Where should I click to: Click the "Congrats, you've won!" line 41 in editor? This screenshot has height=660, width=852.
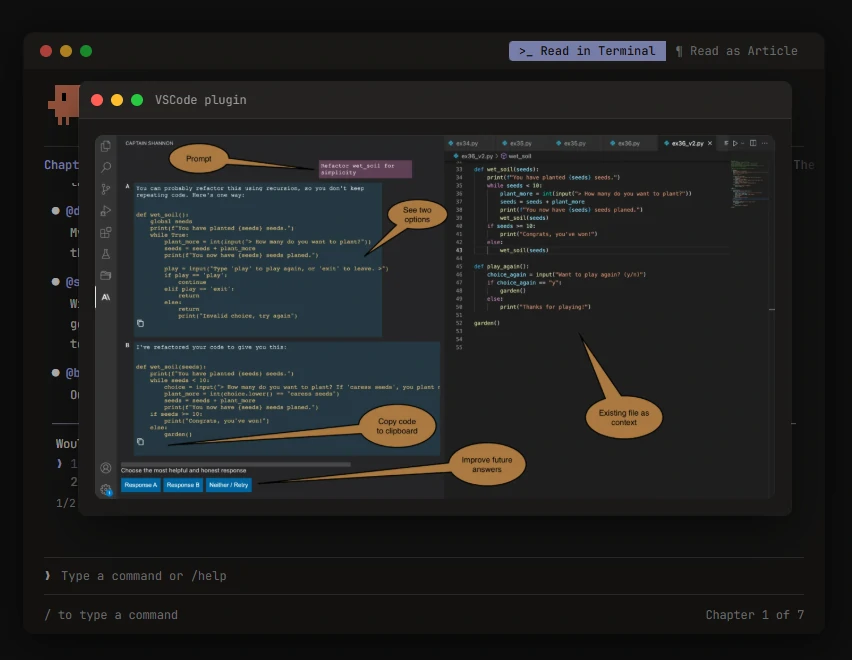[x=548, y=234]
